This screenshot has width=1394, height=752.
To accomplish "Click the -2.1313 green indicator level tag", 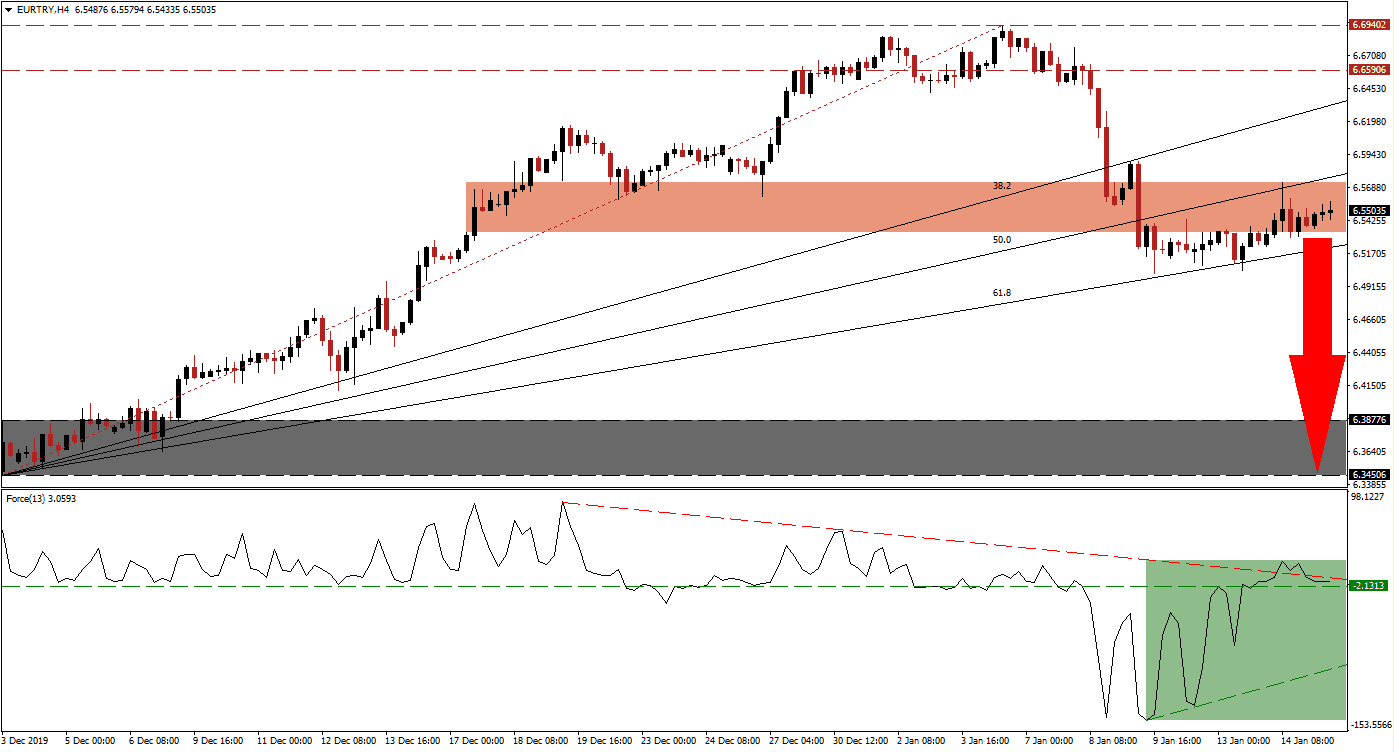I will 1368,586.
